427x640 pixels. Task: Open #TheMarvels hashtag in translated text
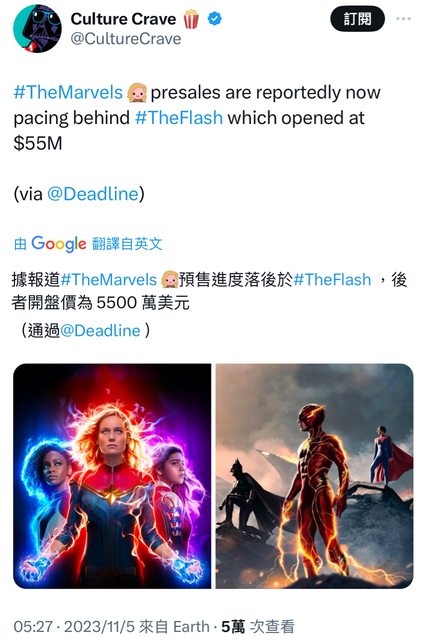(109, 280)
